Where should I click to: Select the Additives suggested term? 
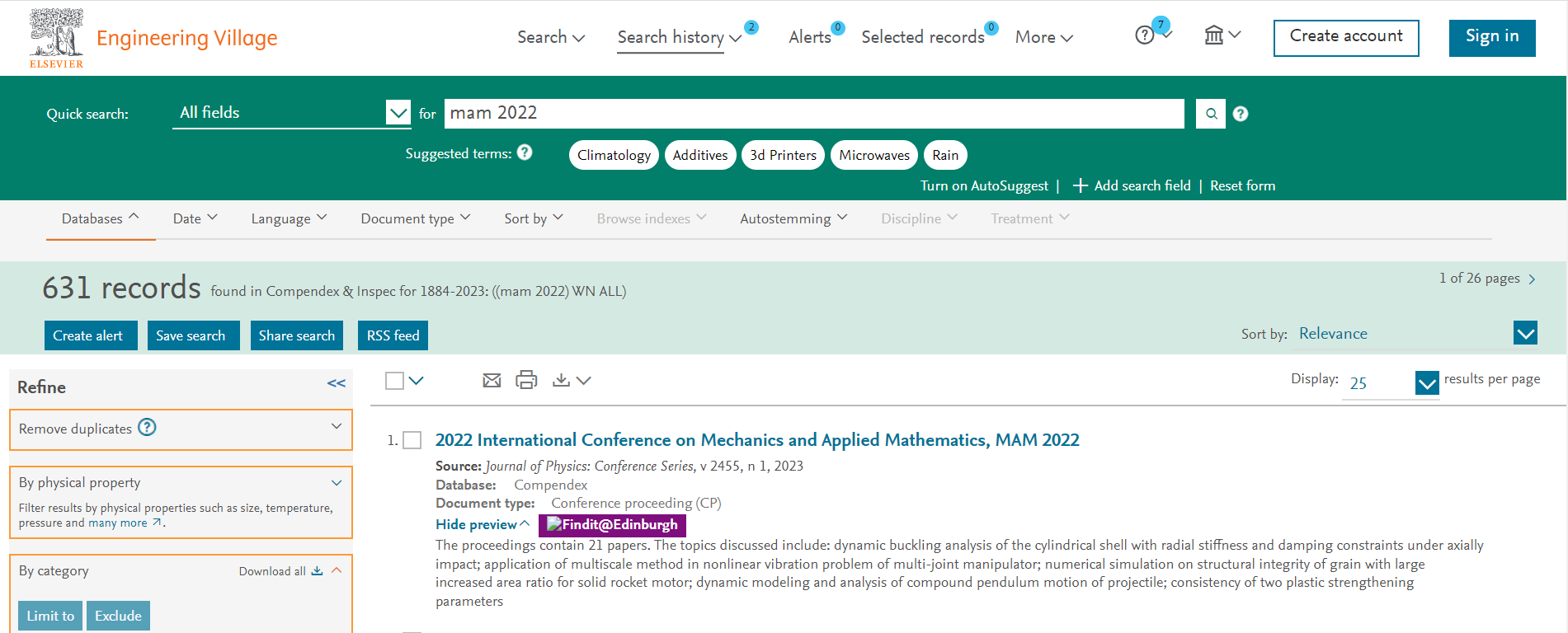(700, 155)
